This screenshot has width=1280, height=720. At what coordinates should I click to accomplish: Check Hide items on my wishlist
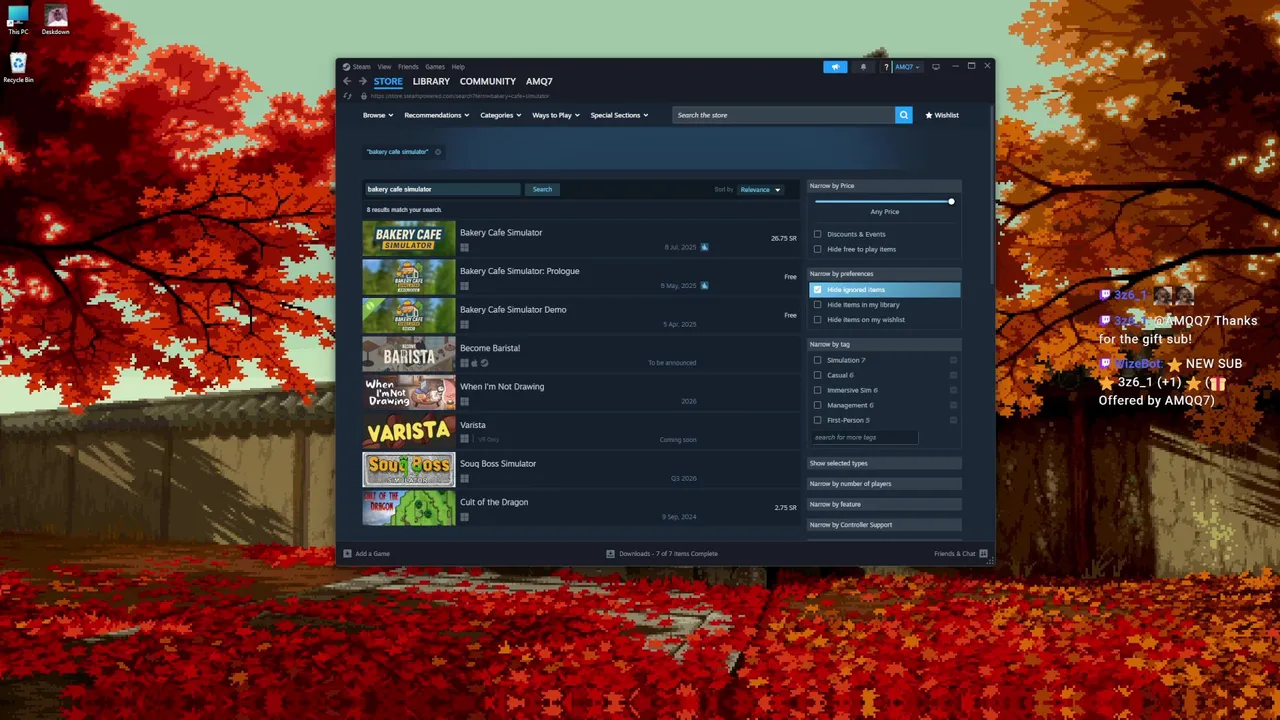(x=817, y=320)
